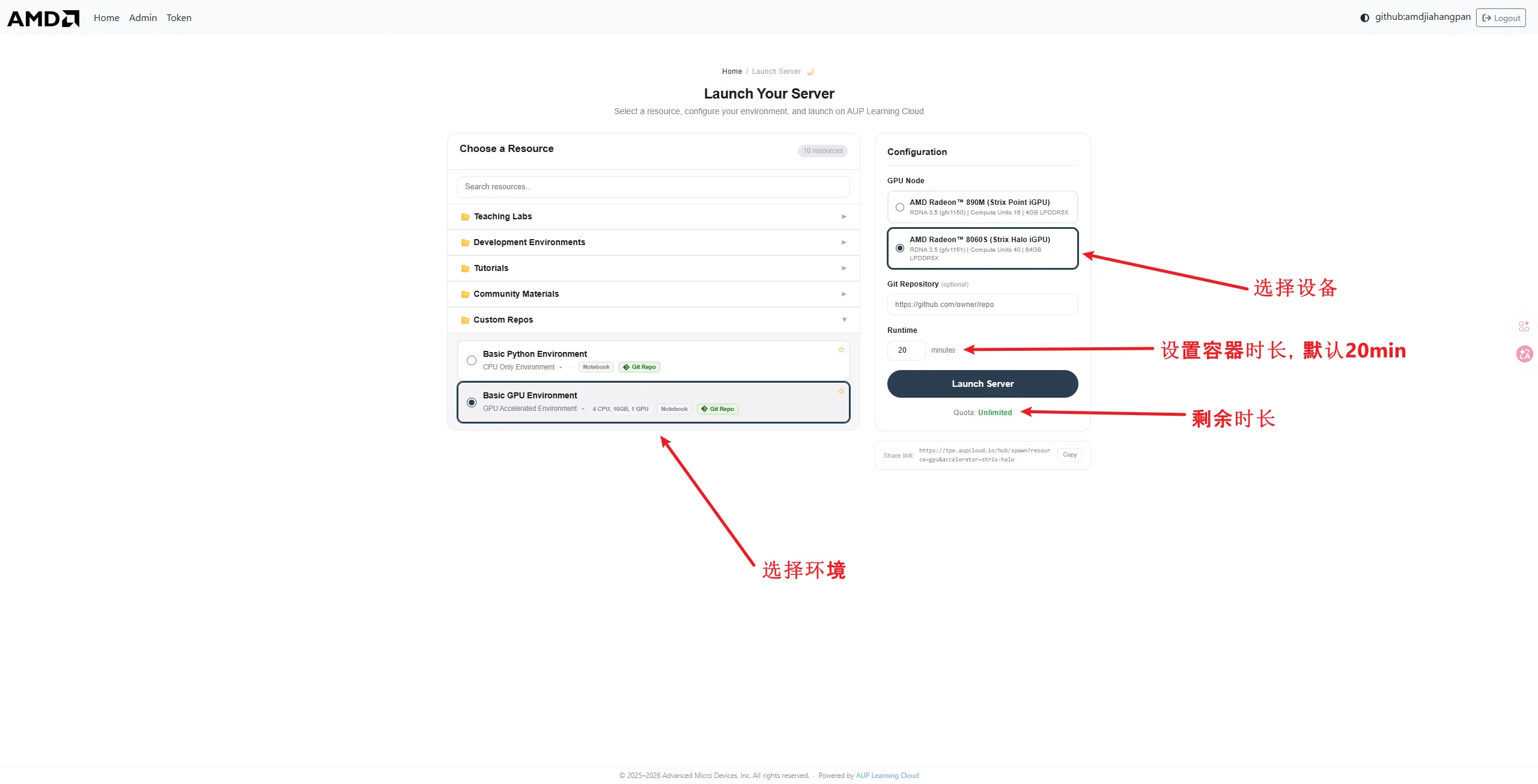
Task: Click the "Launch Server" breadcrumb text
Action: coord(776,71)
